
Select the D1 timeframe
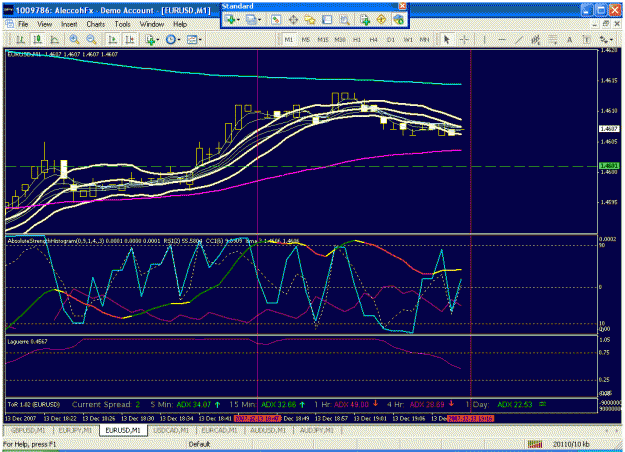point(391,39)
